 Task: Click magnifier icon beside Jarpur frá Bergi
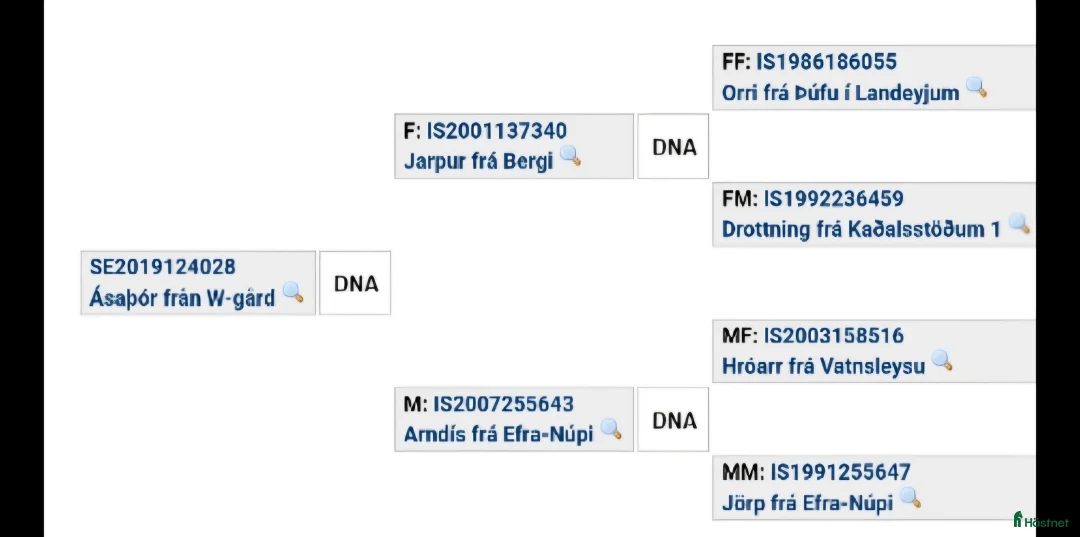tap(570, 155)
